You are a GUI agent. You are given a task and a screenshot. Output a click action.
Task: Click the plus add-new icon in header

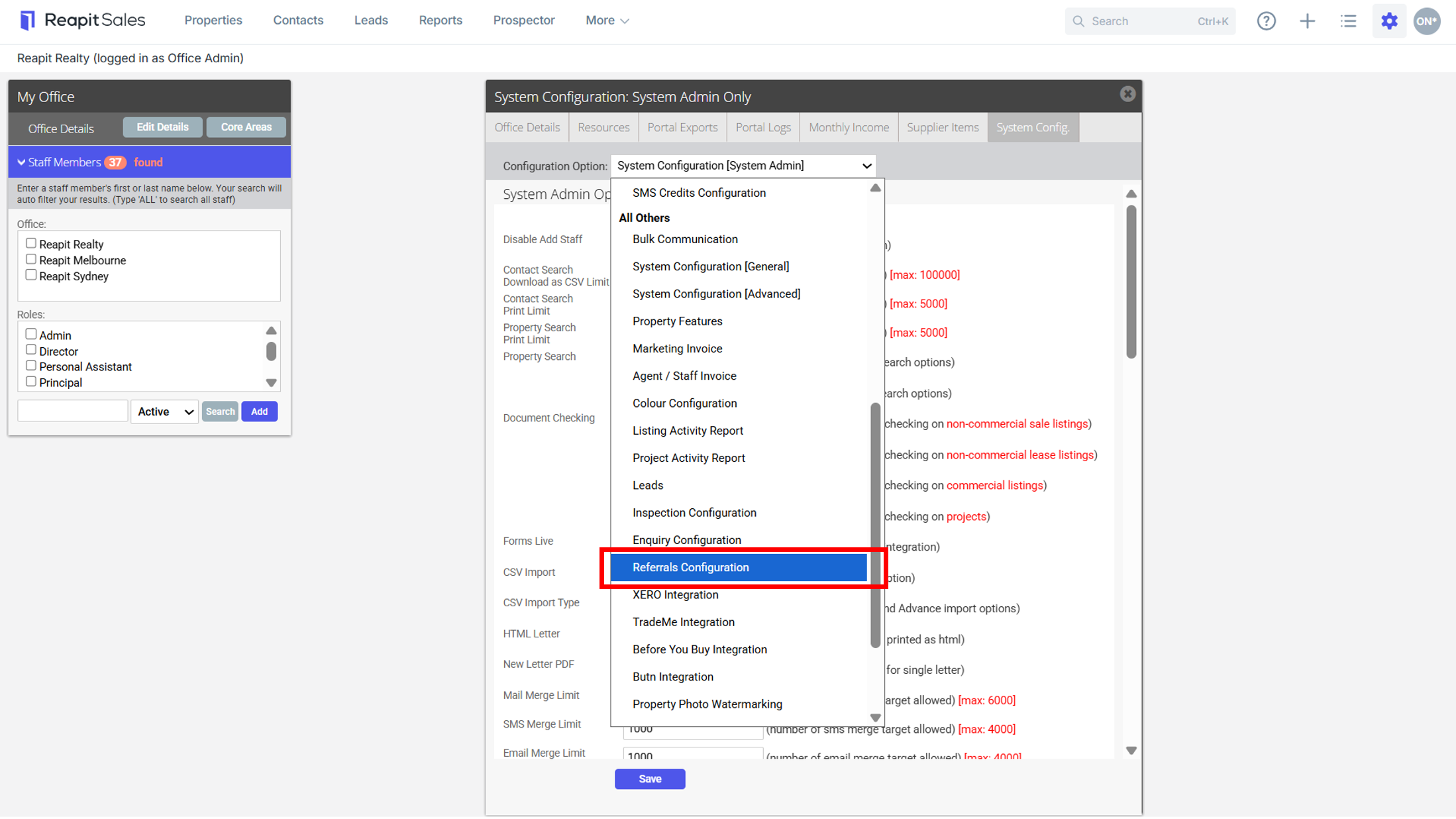click(1307, 21)
